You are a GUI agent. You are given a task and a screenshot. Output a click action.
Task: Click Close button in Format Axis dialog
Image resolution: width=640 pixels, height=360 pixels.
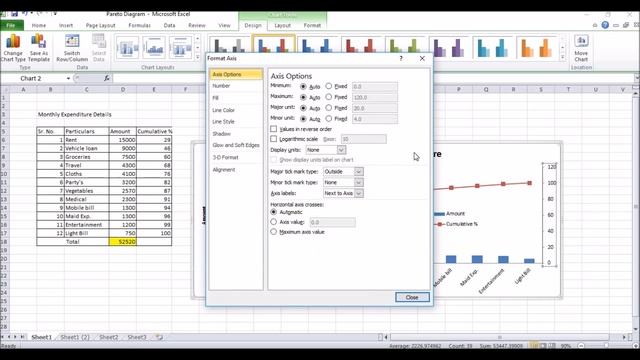[x=412, y=297]
